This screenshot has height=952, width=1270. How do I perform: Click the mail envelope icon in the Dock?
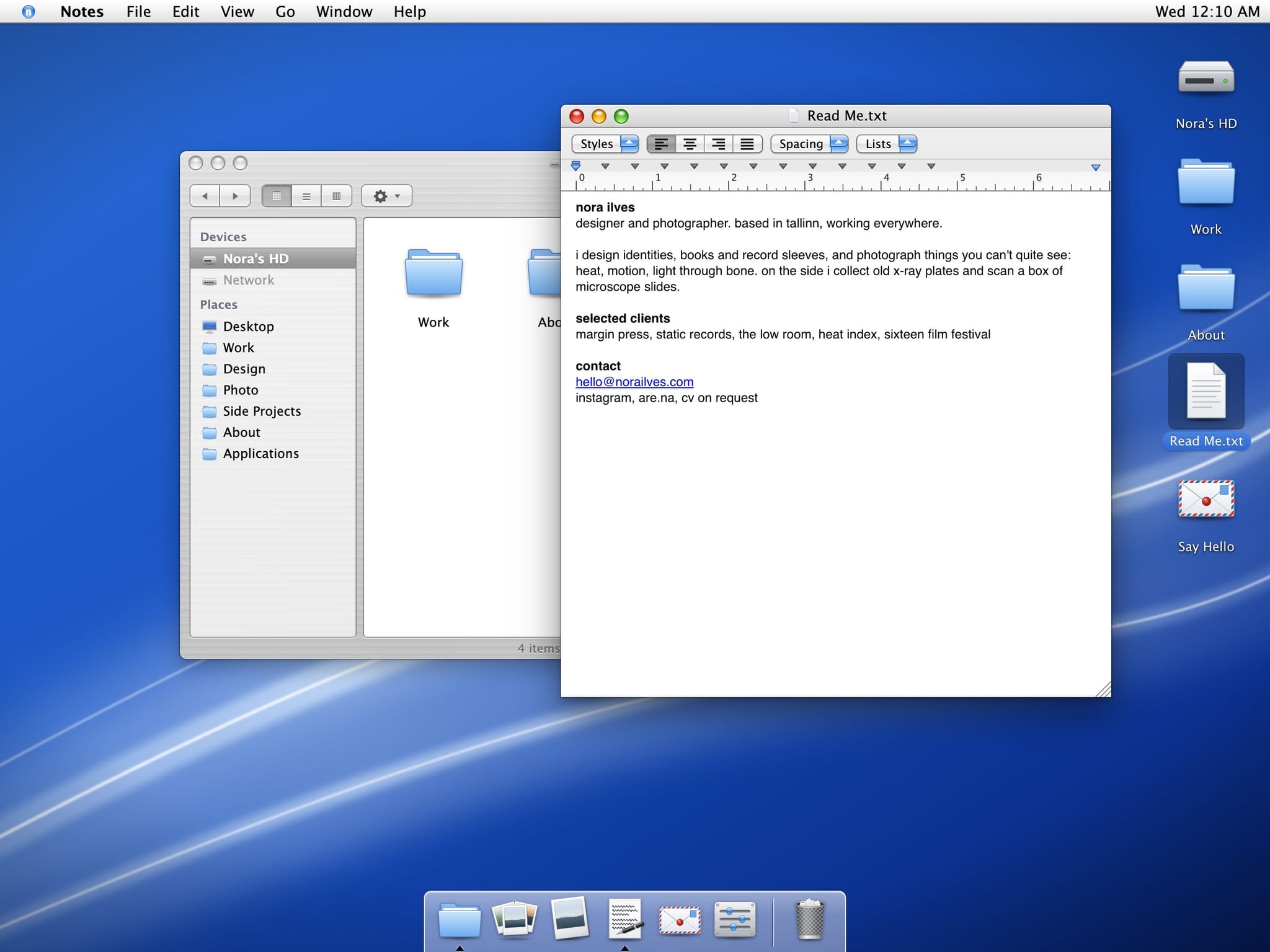tap(680, 920)
